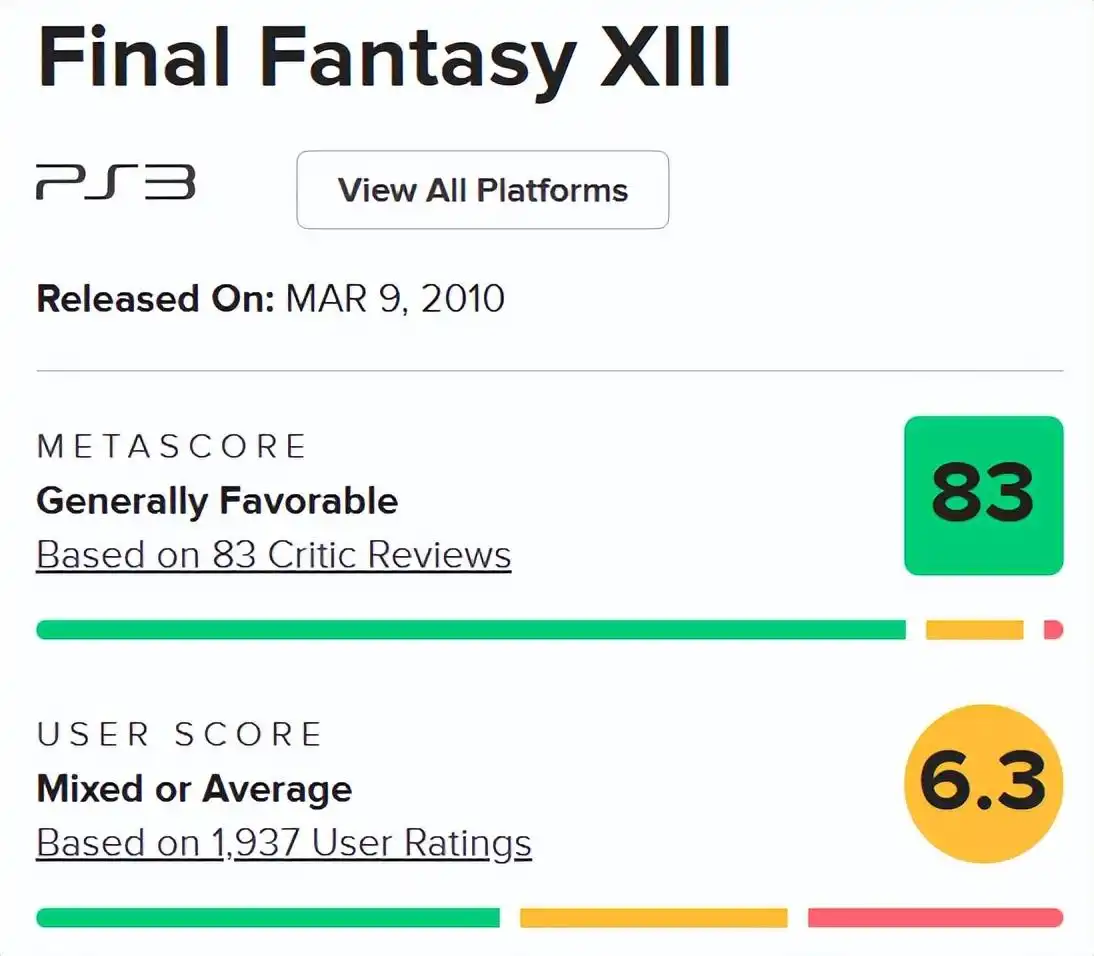Click the MAR 9, 2010 release date
Viewport: 1094px width, 956px height.
click(395, 299)
